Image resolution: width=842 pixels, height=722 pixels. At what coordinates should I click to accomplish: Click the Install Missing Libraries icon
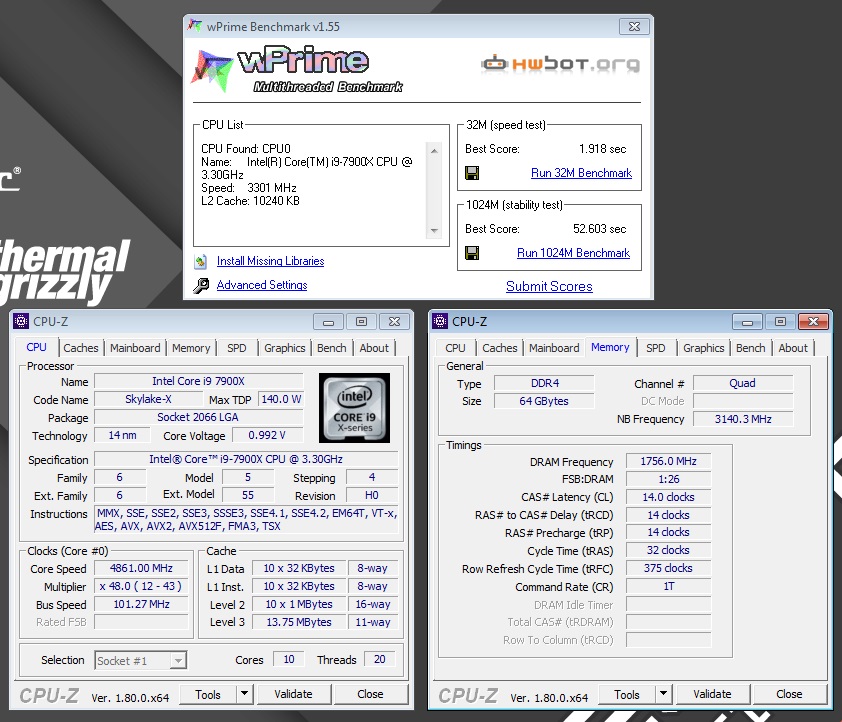coord(200,261)
